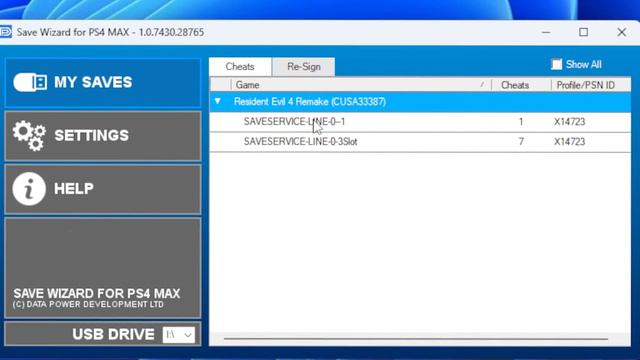Image resolution: width=640 pixels, height=360 pixels.
Task: Open the SETTINGS panel
Action: [x=103, y=136]
